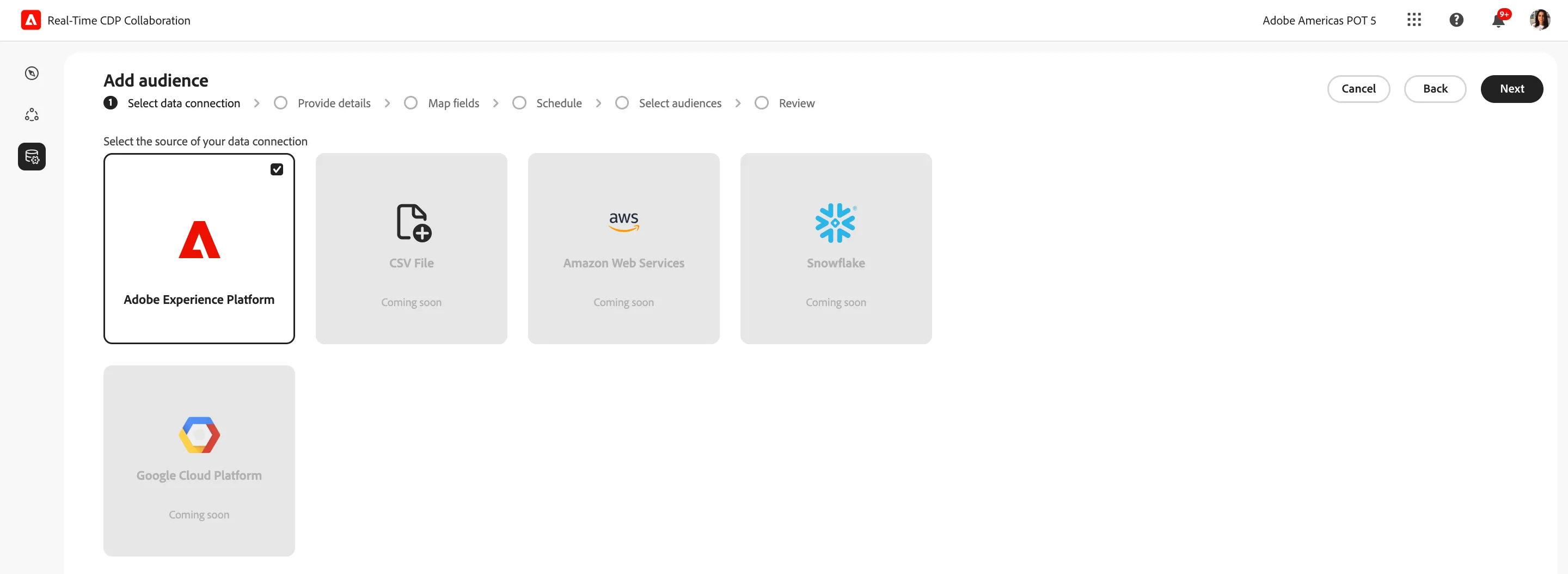Click the Cancel button
Image resolution: width=1568 pixels, height=574 pixels.
pyautogui.click(x=1358, y=89)
